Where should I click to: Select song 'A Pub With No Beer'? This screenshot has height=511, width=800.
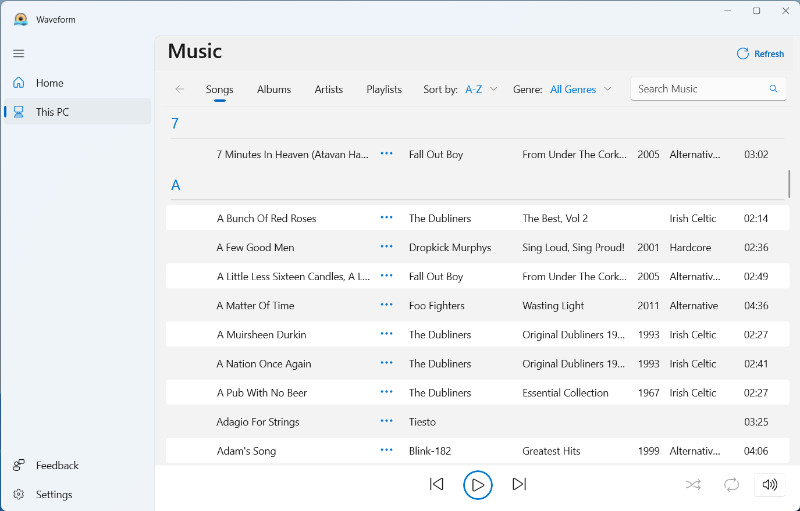pyautogui.click(x=262, y=393)
